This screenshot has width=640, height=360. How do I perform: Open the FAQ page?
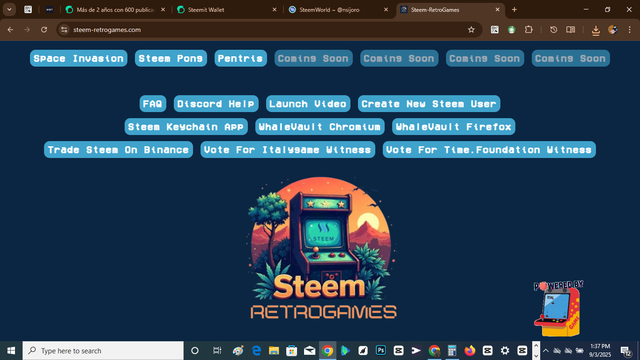tap(153, 104)
